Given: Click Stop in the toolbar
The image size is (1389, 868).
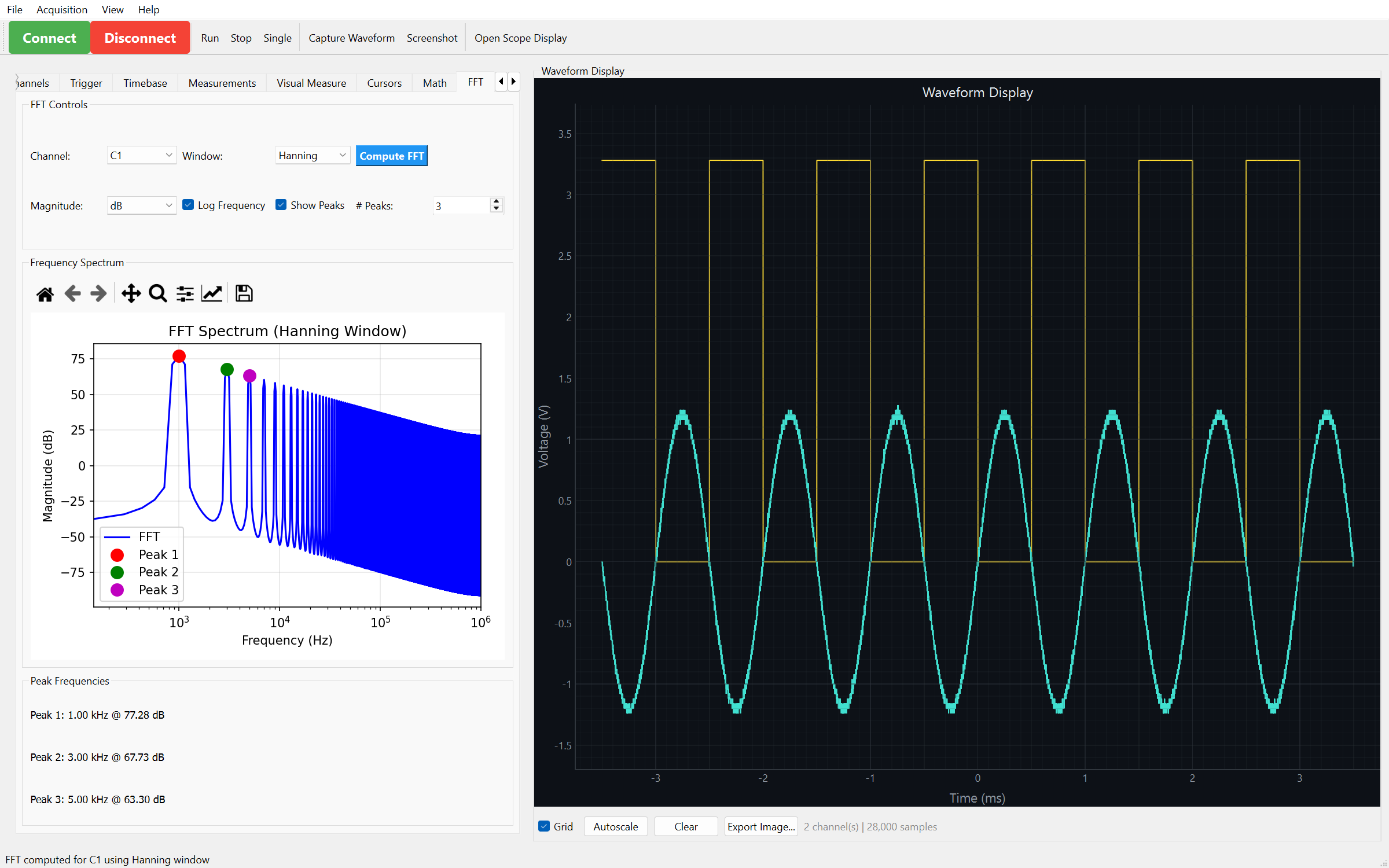Looking at the screenshot, I should tap(241, 38).
